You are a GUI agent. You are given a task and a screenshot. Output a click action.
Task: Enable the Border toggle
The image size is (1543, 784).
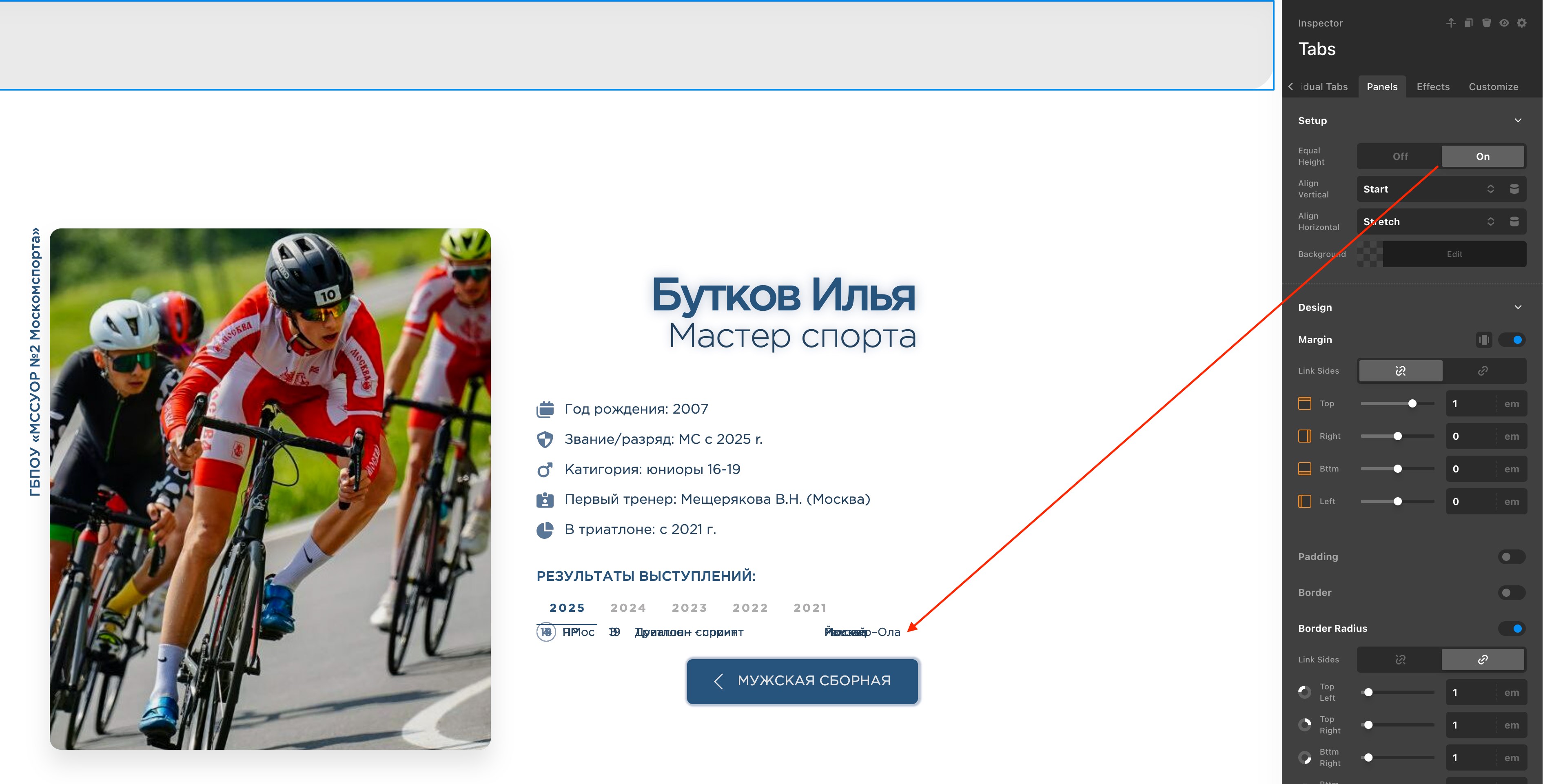pyautogui.click(x=1511, y=592)
